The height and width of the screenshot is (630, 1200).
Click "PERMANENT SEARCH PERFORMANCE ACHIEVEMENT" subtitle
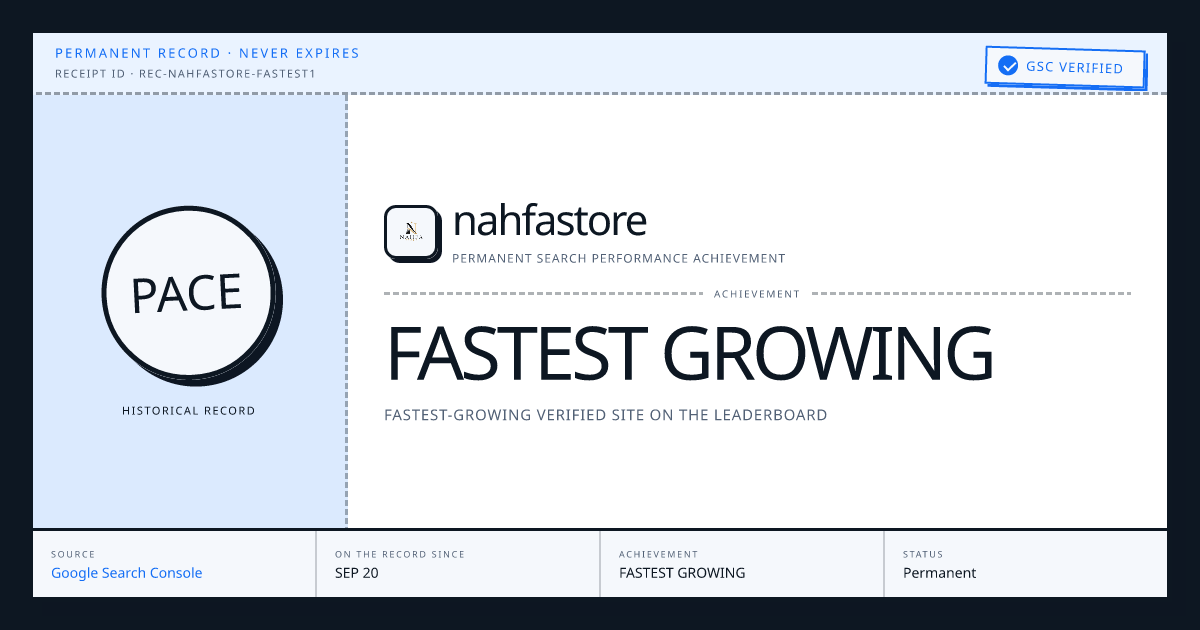[x=619, y=258]
